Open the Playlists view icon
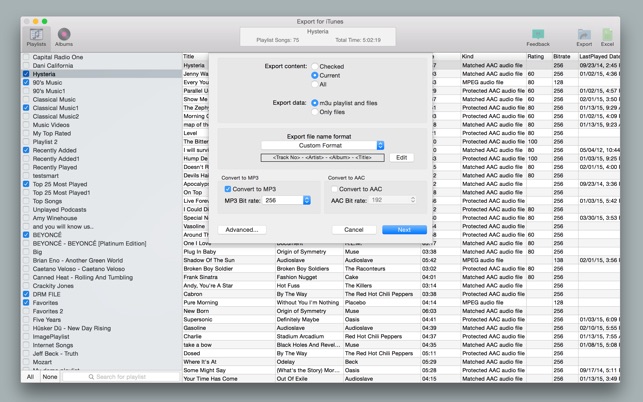This screenshot has height=402, width=643. tap(36, 36)
